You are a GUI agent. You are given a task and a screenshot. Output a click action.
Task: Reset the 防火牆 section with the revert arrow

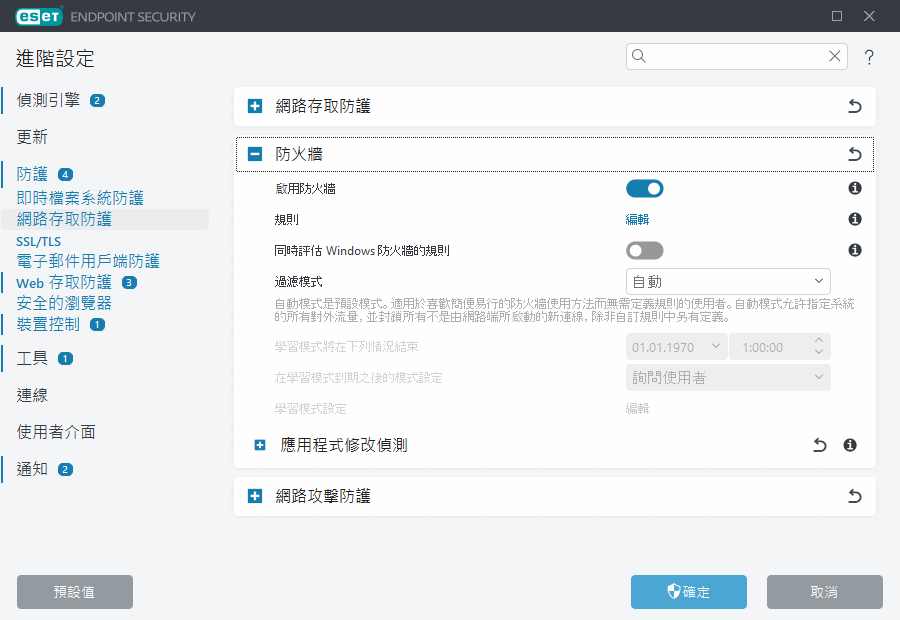pyautogui.click(x=855, y=154)
